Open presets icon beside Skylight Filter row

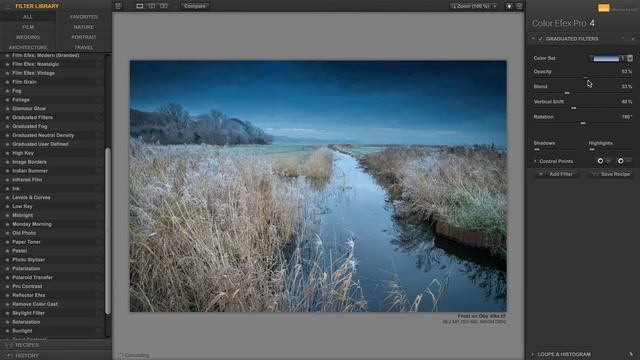[99, 313]
